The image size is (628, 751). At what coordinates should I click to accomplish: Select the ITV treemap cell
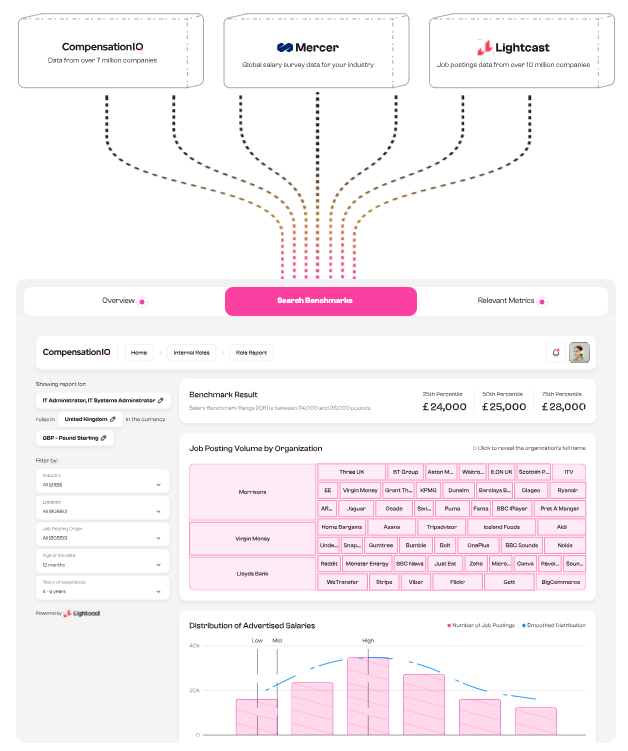pos(569,472)
